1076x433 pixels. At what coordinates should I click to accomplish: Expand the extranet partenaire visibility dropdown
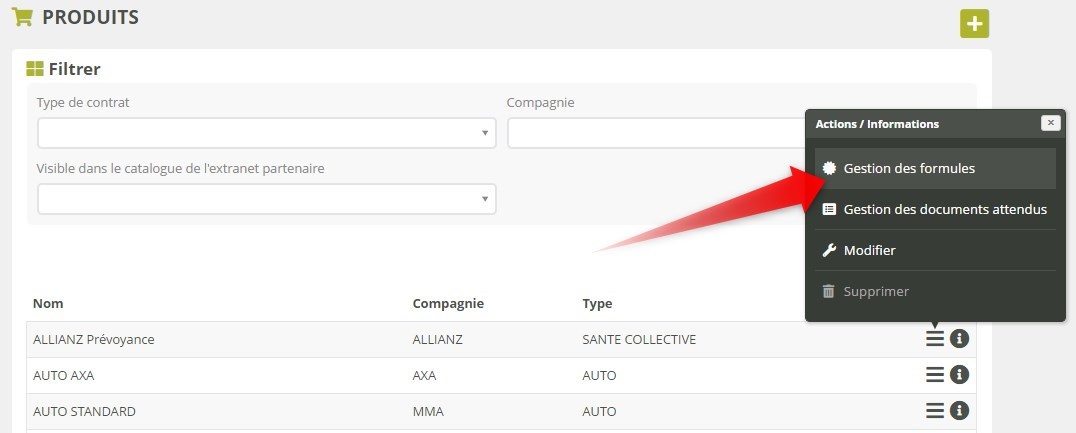266,199
